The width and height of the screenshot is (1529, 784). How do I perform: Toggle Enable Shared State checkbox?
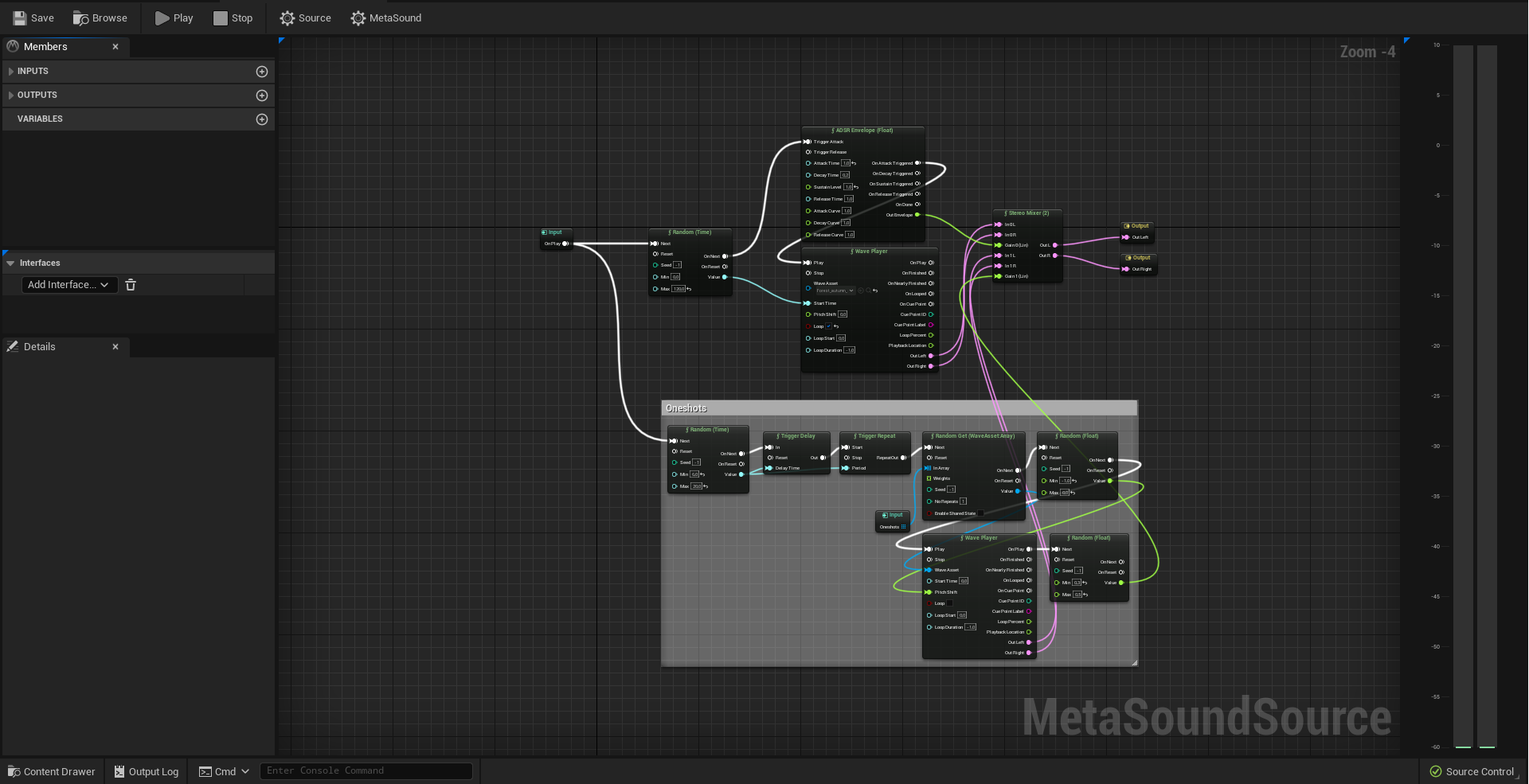980,513
